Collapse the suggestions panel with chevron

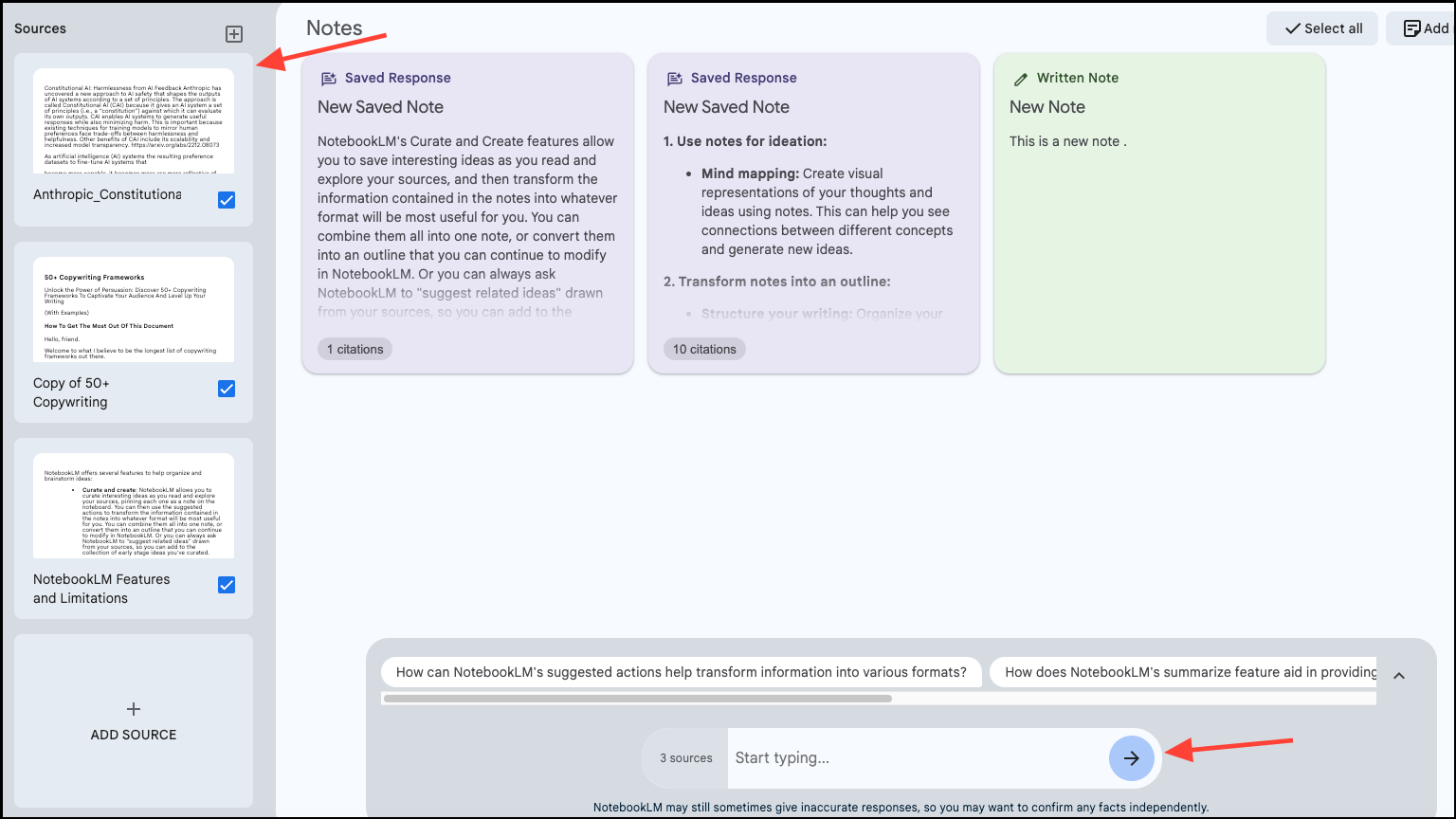[1399, 676]
